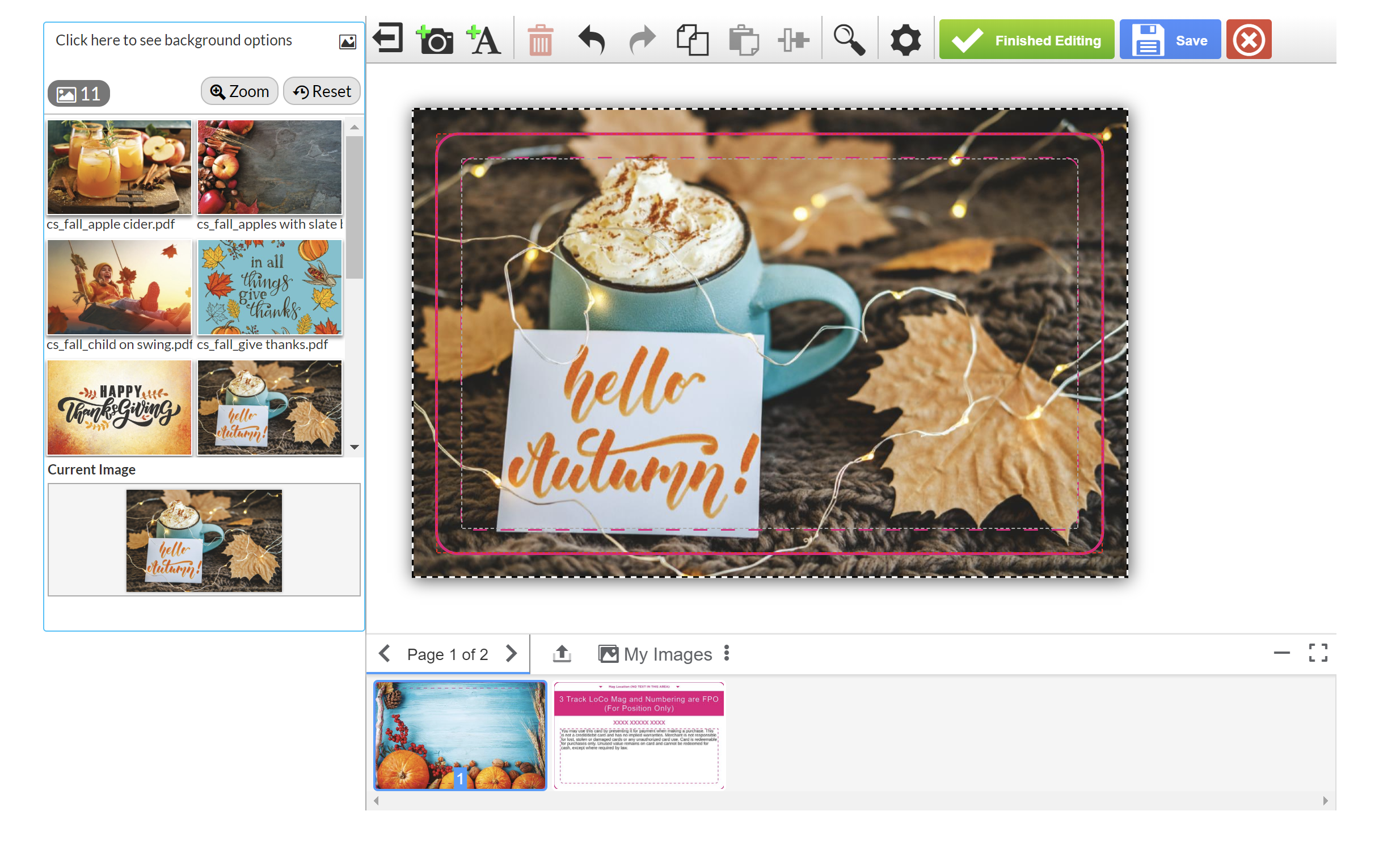
Task: Select cs_fall_apple cider.pdf thumbnail
Action: pyautogui.click(x=119, y=167)
